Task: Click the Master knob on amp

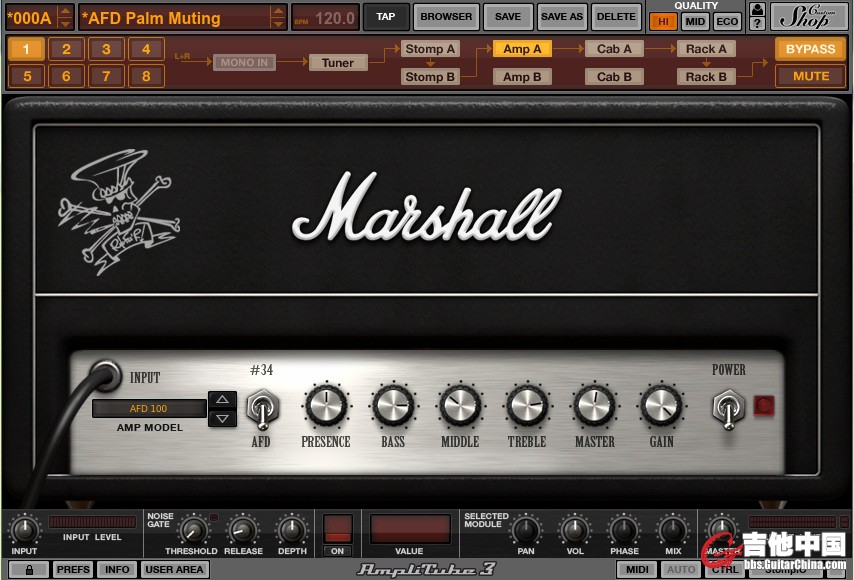Action: tap(593, 407)
